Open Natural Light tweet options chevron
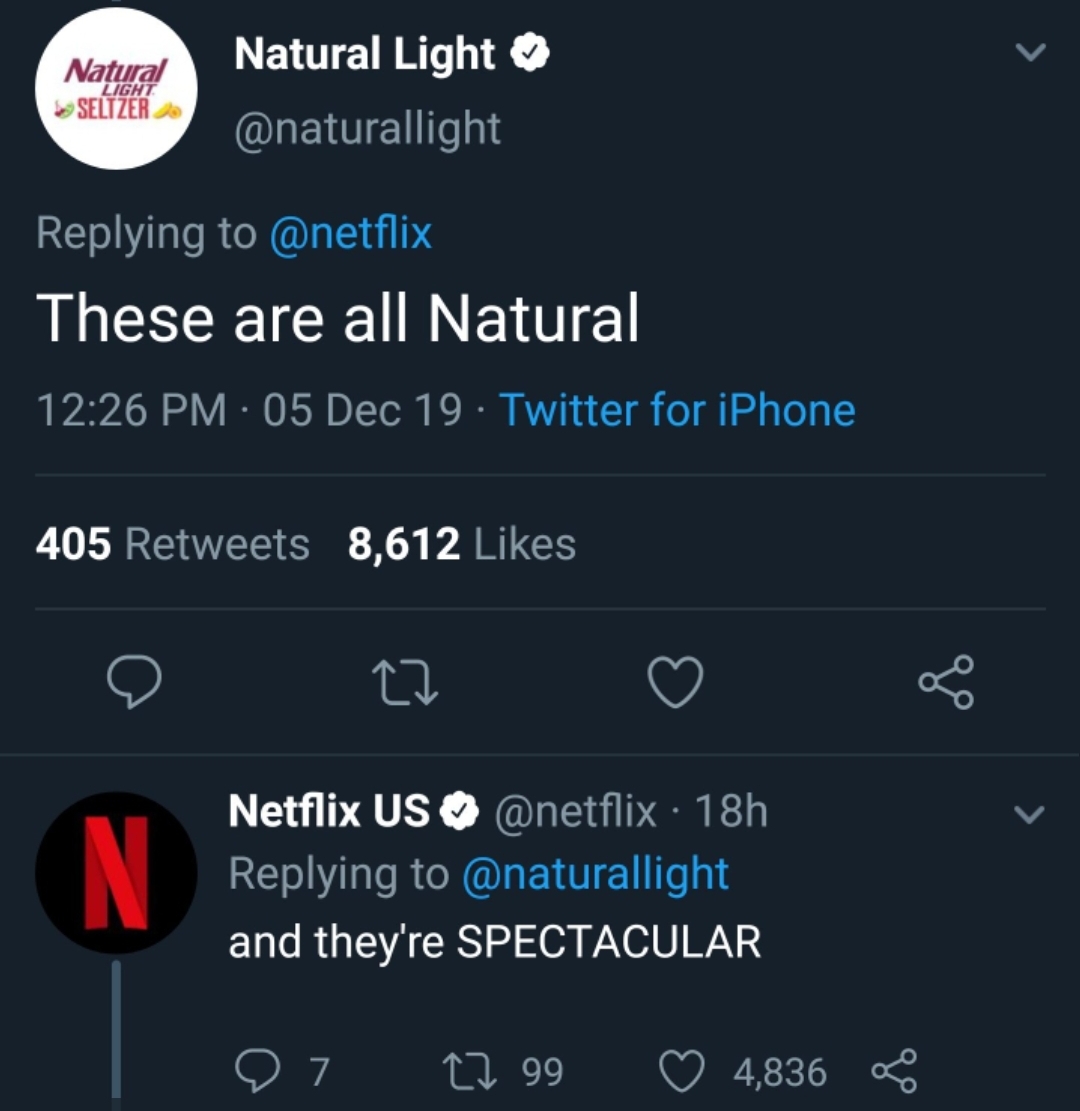The width and height of the screenshot is (1080, 1111). coord(1030,52)
